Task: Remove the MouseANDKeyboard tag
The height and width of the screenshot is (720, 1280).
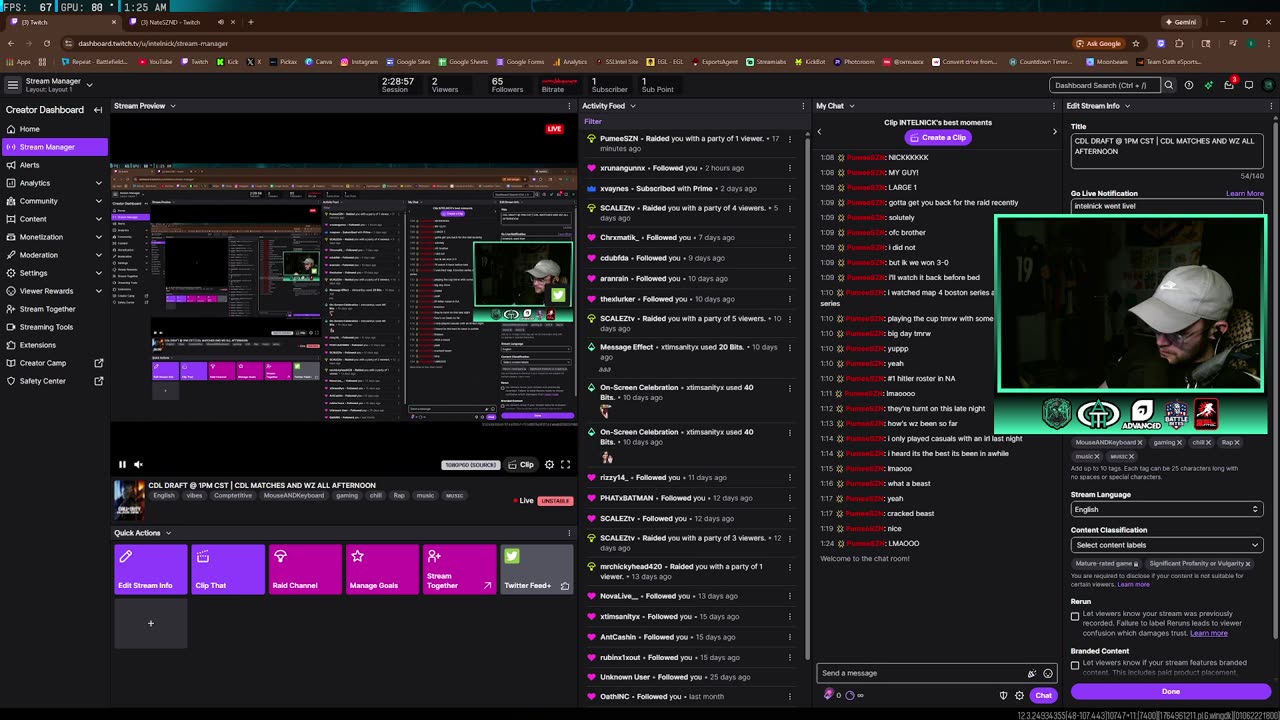Action: pos(1140,442)
